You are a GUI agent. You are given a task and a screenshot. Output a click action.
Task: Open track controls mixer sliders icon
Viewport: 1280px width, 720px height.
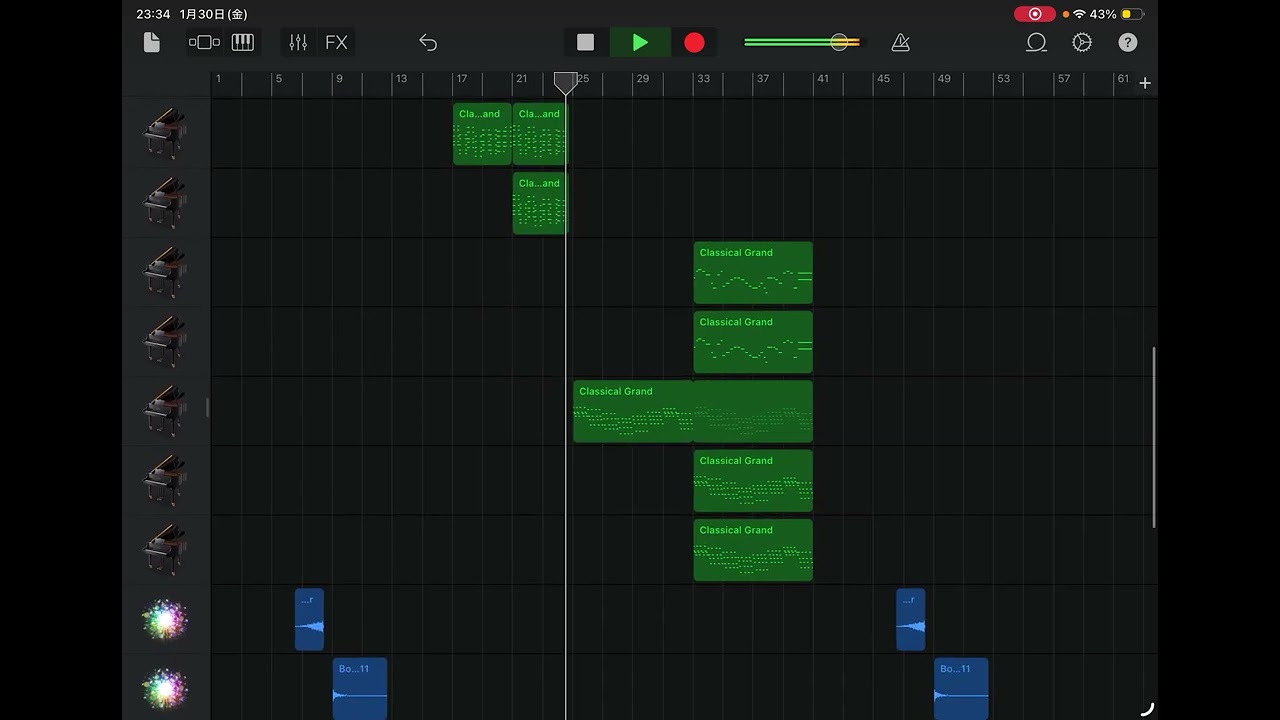click(x=298, y=42)
